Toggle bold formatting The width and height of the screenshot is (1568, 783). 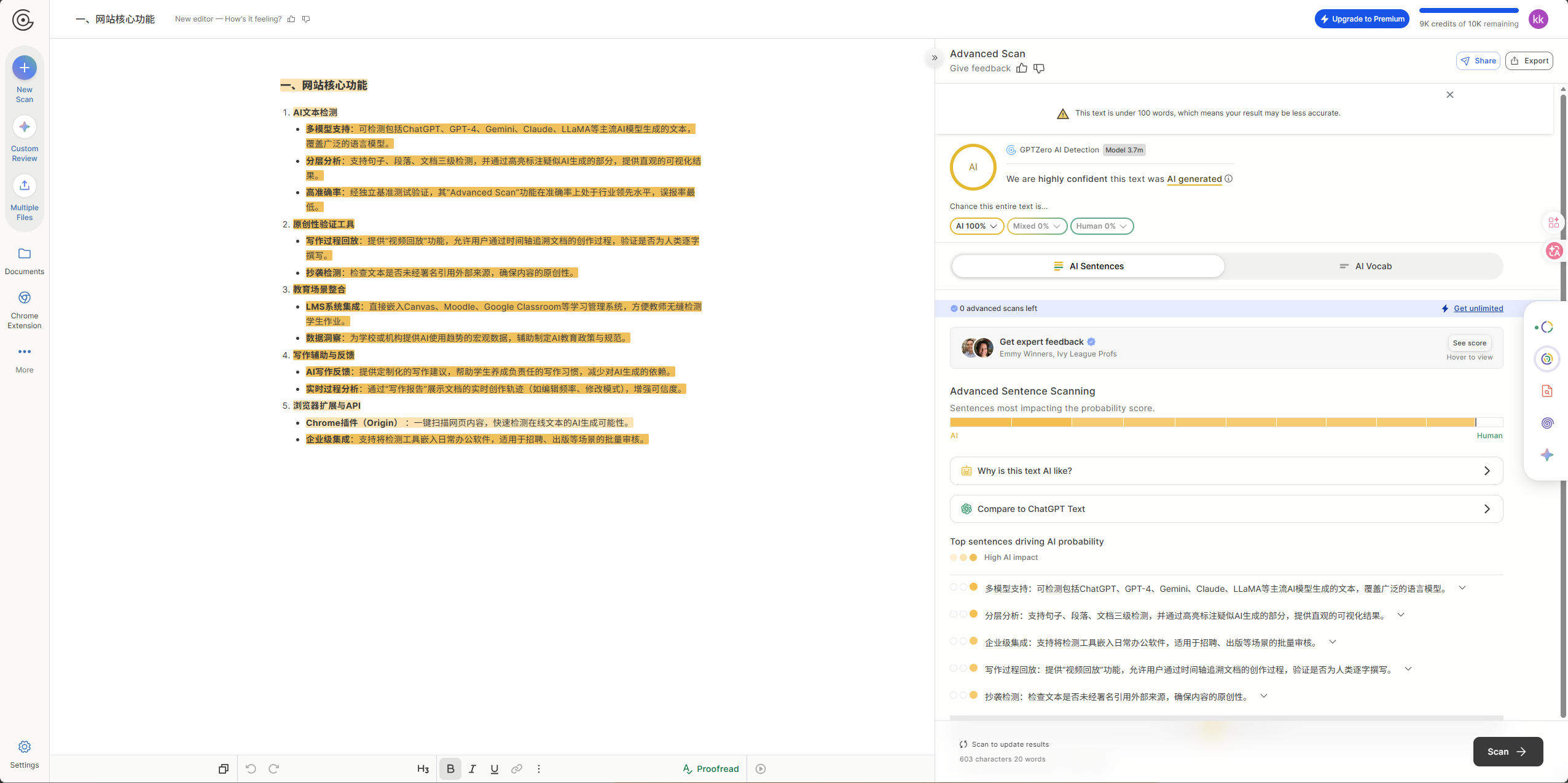450,769
